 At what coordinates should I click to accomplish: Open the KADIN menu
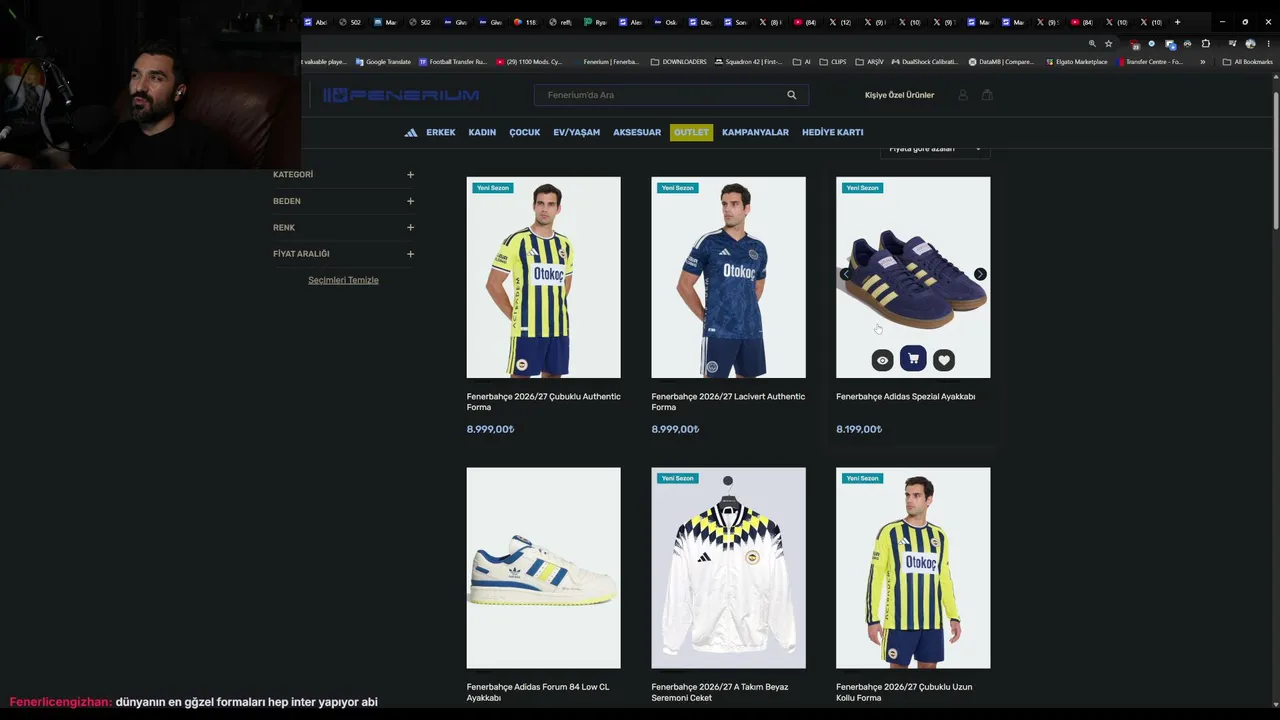[482, 132]
